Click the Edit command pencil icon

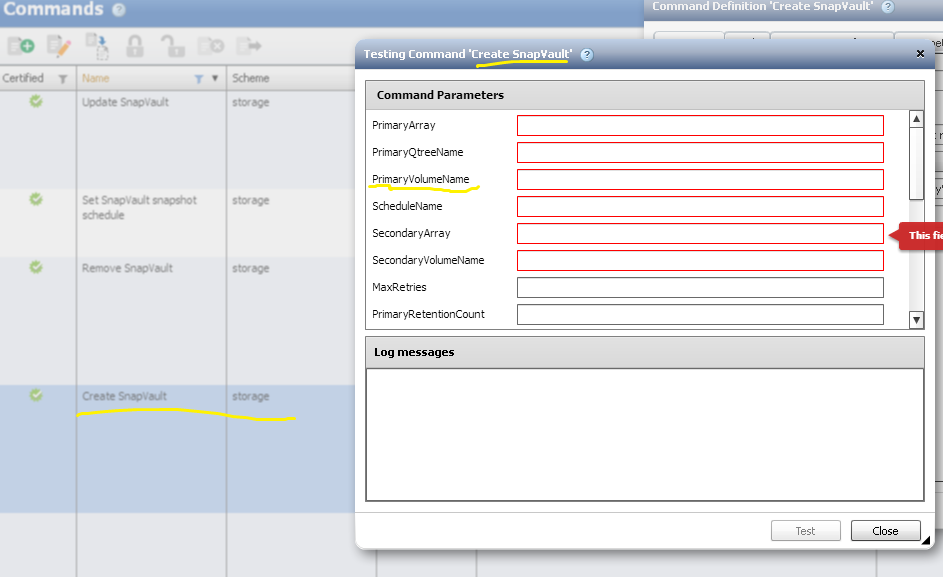[59, 46]
